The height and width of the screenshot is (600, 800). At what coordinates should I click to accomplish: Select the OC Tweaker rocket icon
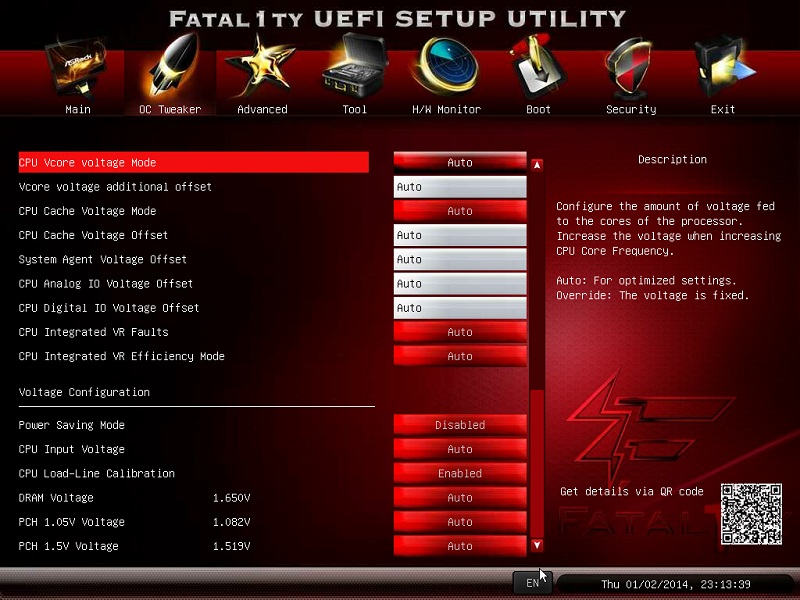click(169, 66)
